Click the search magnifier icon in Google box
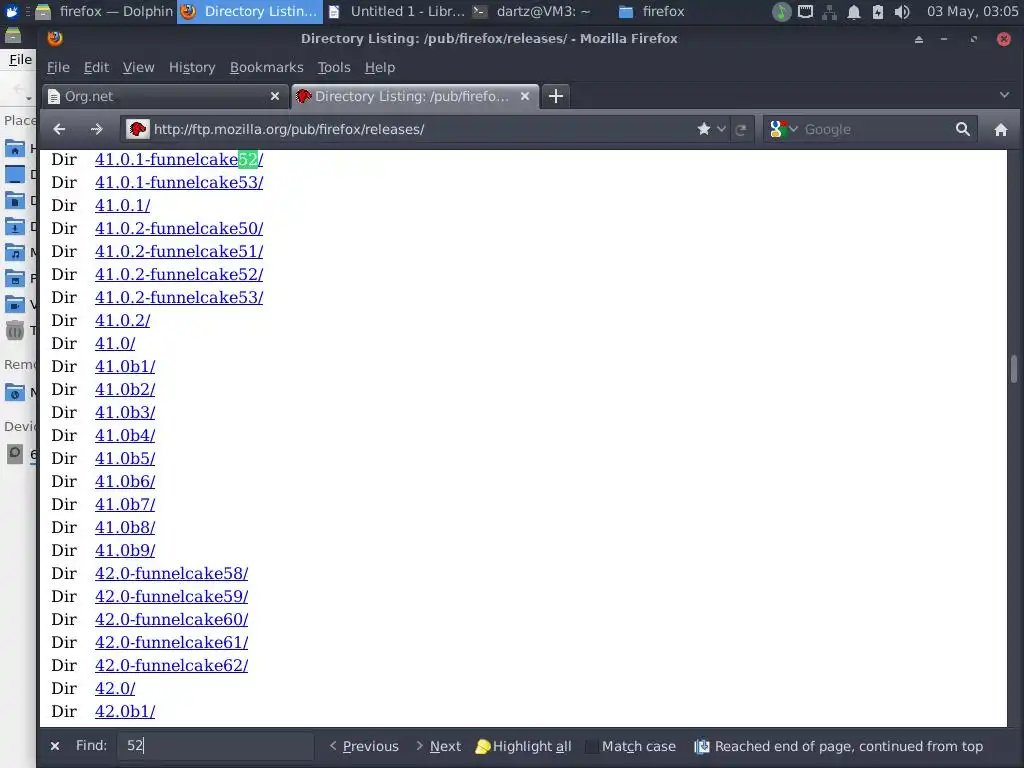Screen dimensions: 1024x768 (x=963, y=129)
